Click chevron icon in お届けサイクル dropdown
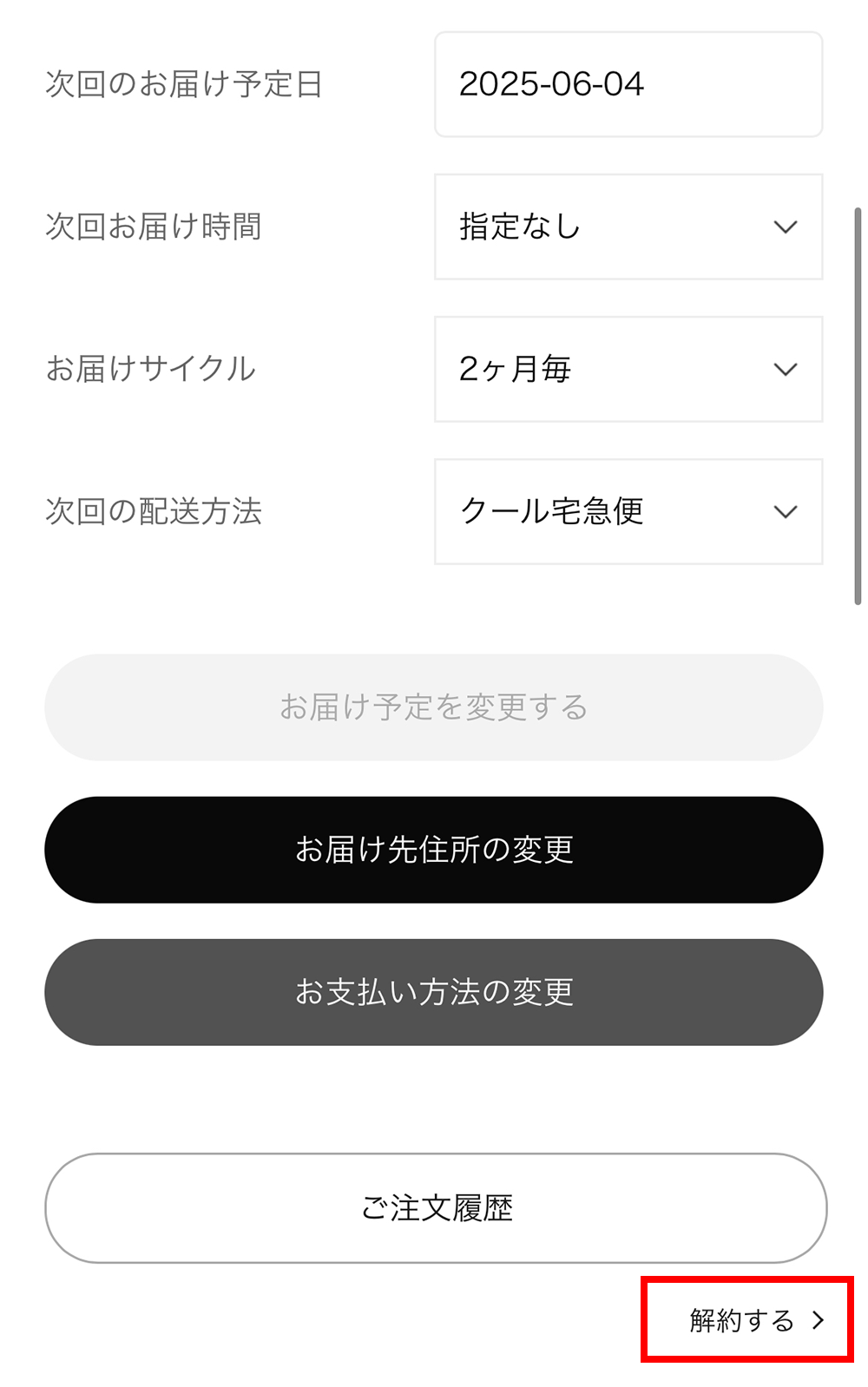Screen dimensions: 868x1387 785,370
